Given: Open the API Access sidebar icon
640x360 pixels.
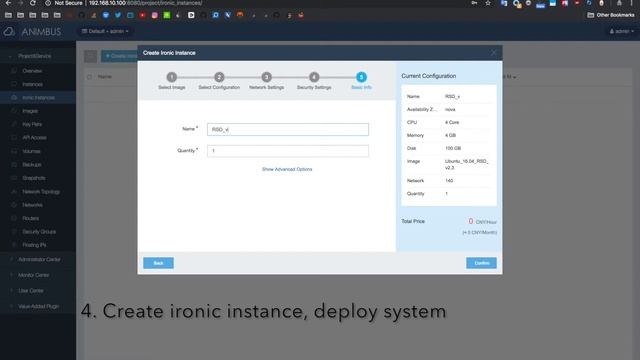Looking at the screenshot, I should coord(14,138).
